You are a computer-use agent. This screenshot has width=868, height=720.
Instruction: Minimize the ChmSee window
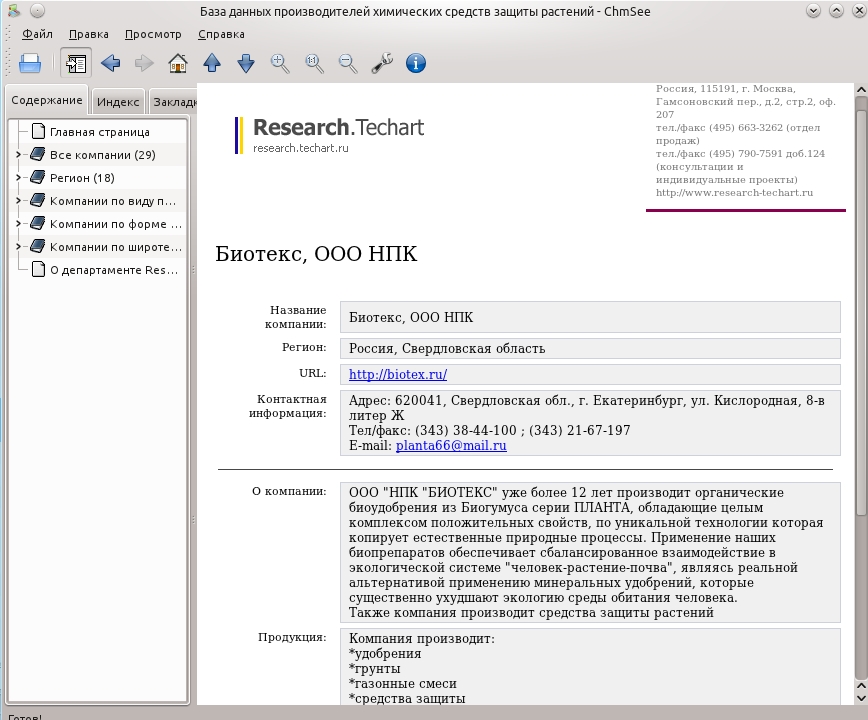(x=813, y=11)
